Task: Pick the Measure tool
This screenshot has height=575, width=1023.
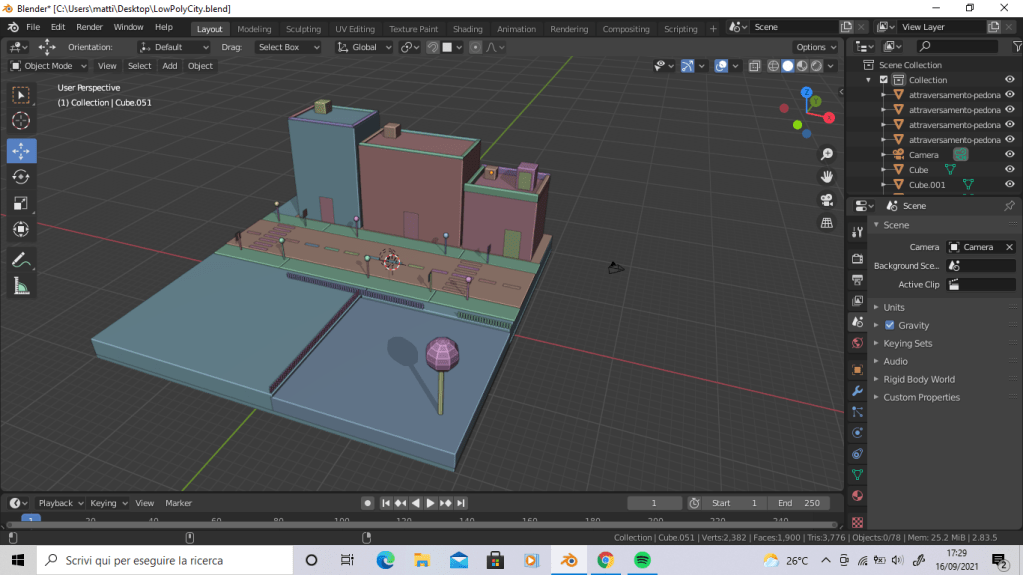Action: tap(21, 286)
